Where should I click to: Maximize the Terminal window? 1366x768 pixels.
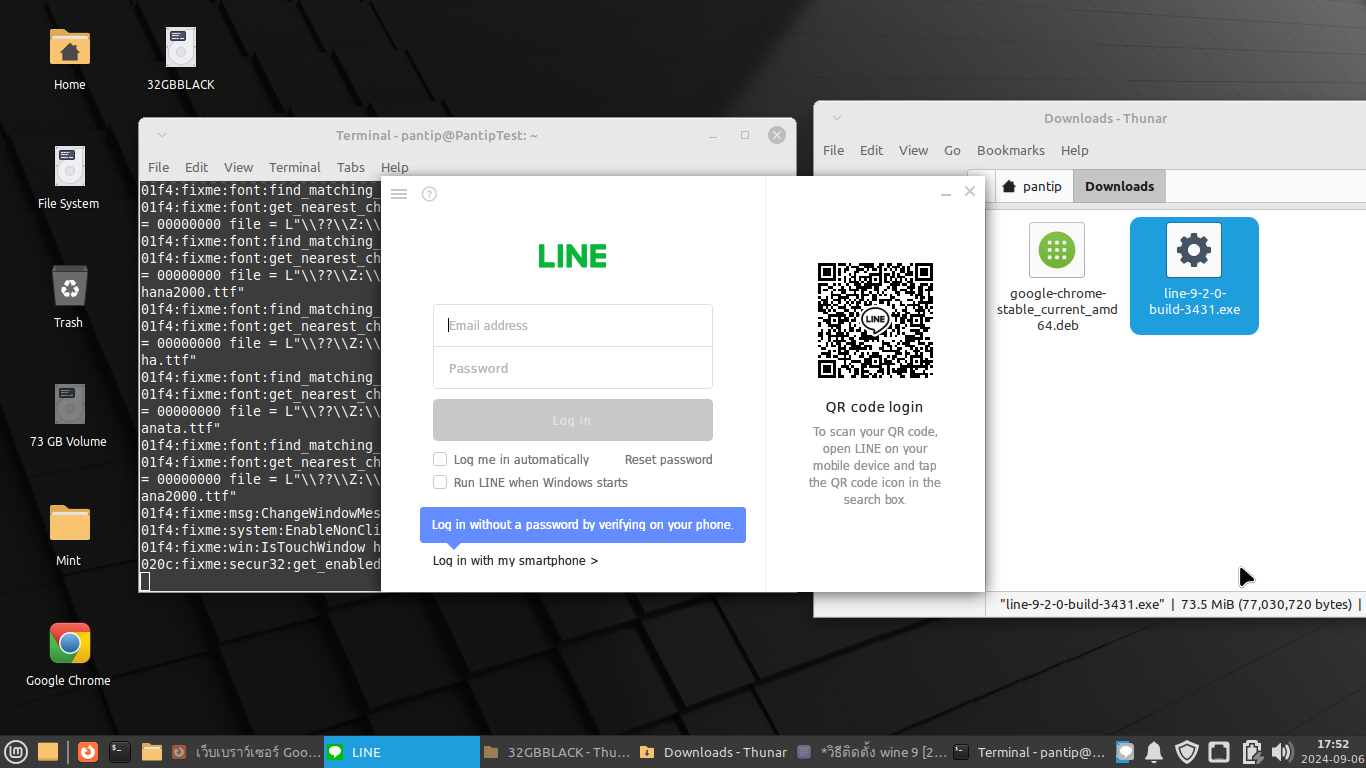pyautogui.click(x=745, y=135)
